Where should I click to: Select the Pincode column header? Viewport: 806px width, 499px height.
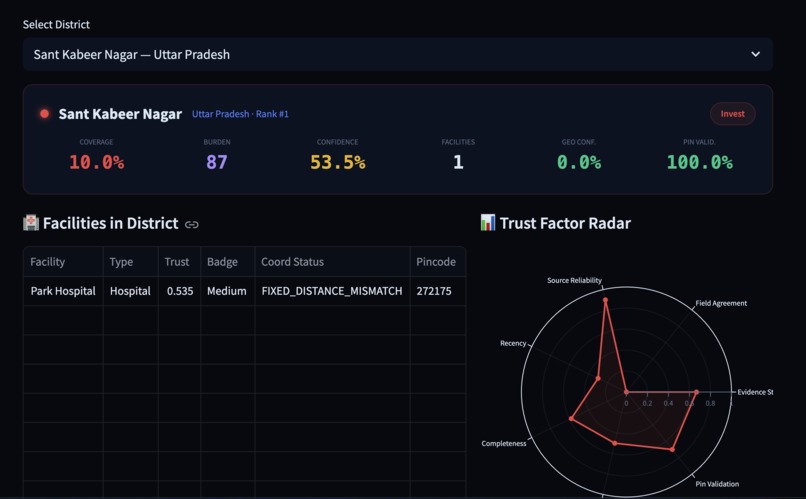click(x=438, y=262)
